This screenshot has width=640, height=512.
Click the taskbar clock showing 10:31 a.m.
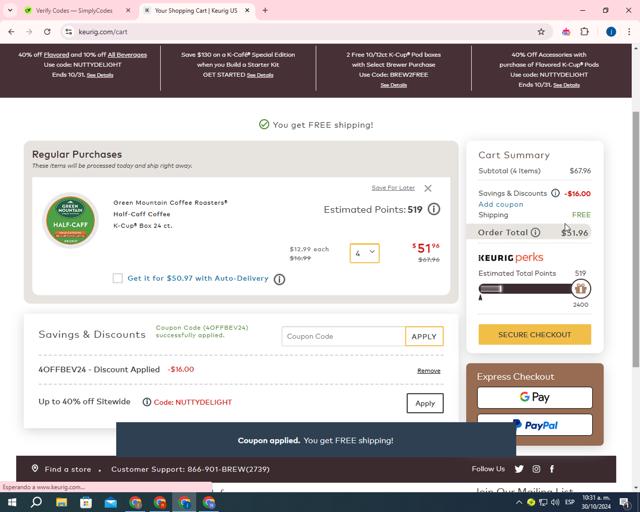(x=596, y=502)
